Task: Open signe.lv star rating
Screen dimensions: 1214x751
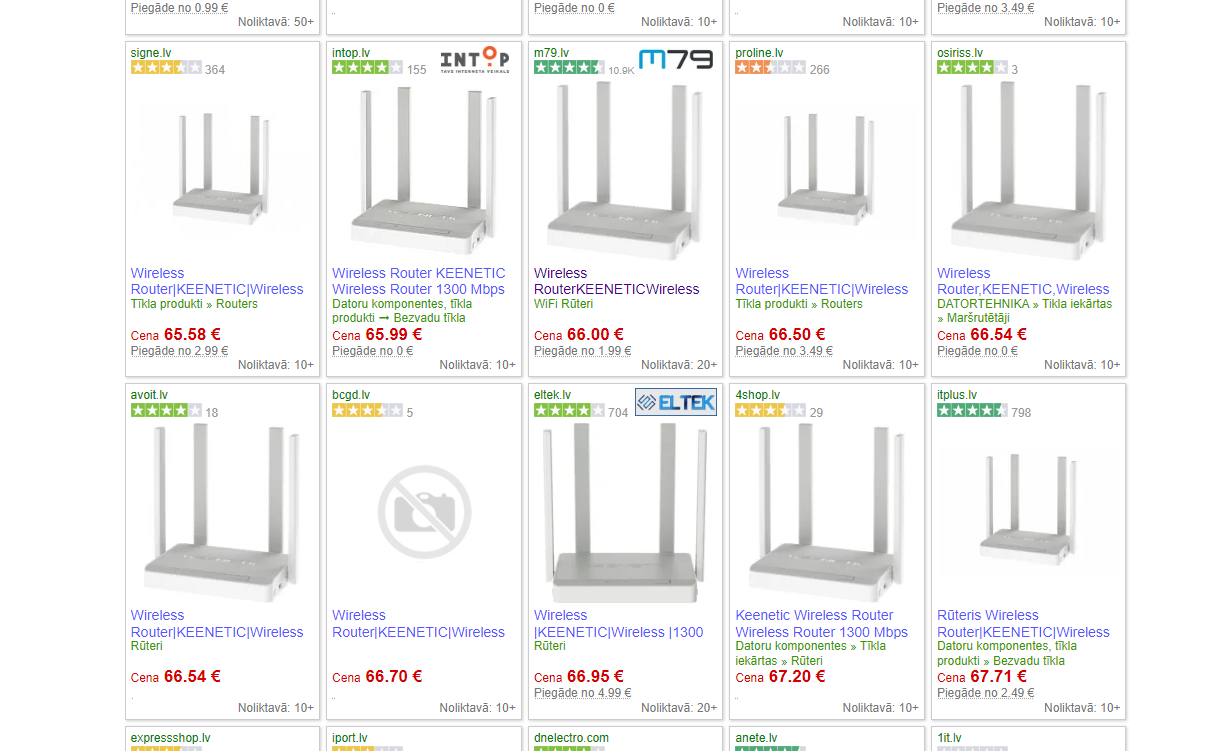Action: click(x=166, y=68)
